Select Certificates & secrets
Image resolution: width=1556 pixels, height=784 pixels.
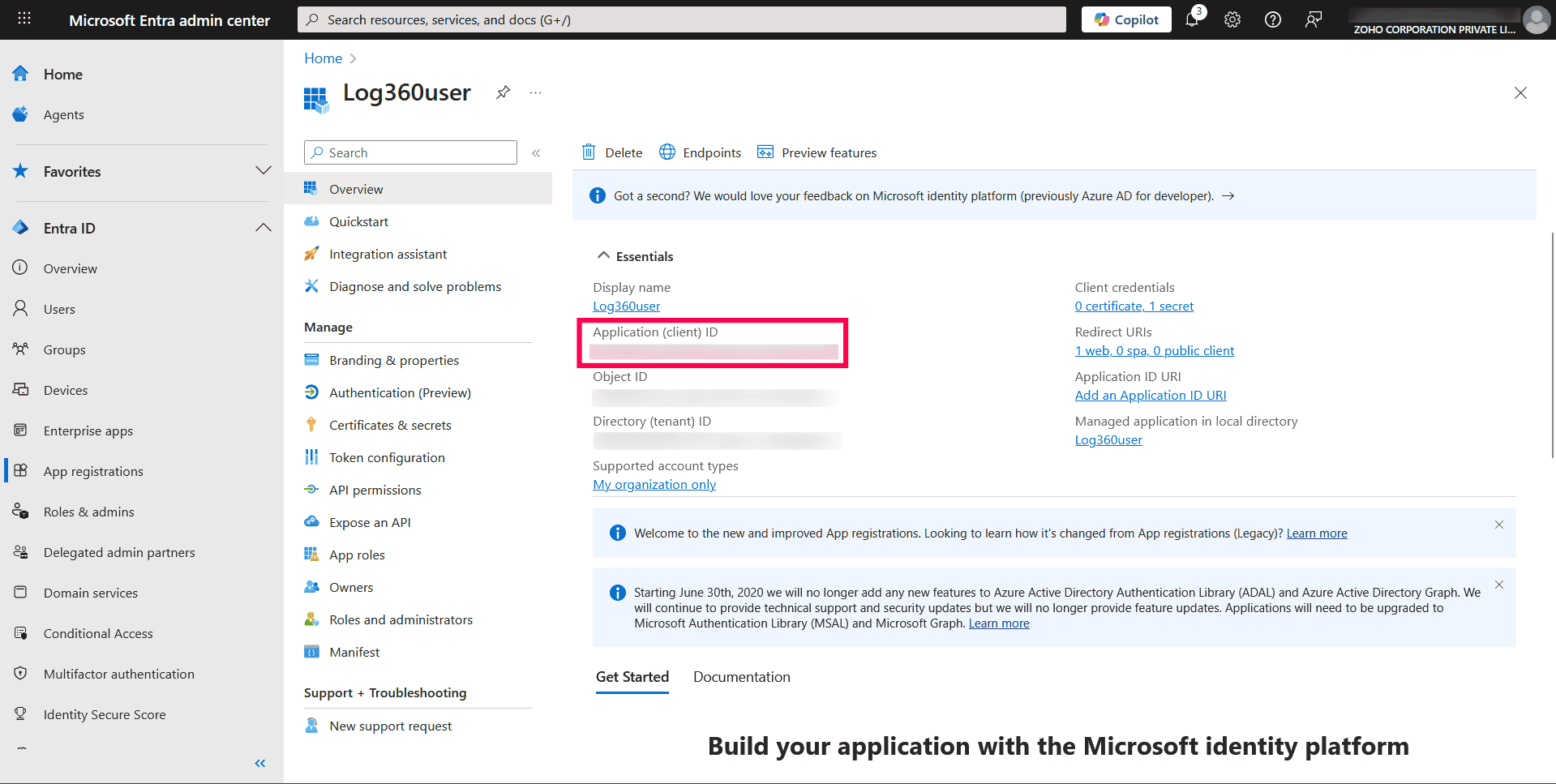pos(390,424)
